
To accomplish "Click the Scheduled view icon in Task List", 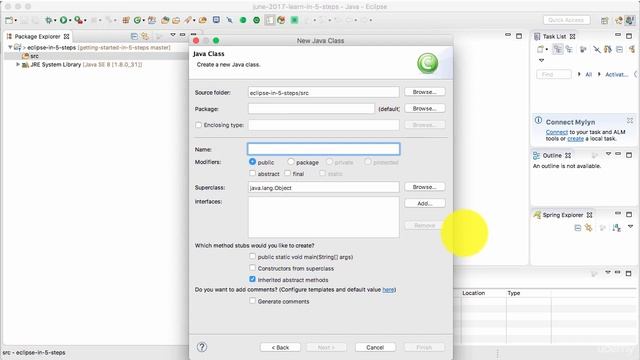I will (569, 49).
